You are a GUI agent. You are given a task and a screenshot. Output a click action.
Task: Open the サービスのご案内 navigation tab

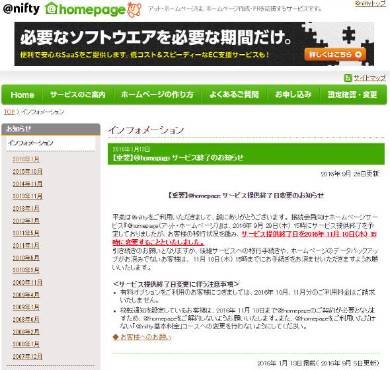pos(78,95)
